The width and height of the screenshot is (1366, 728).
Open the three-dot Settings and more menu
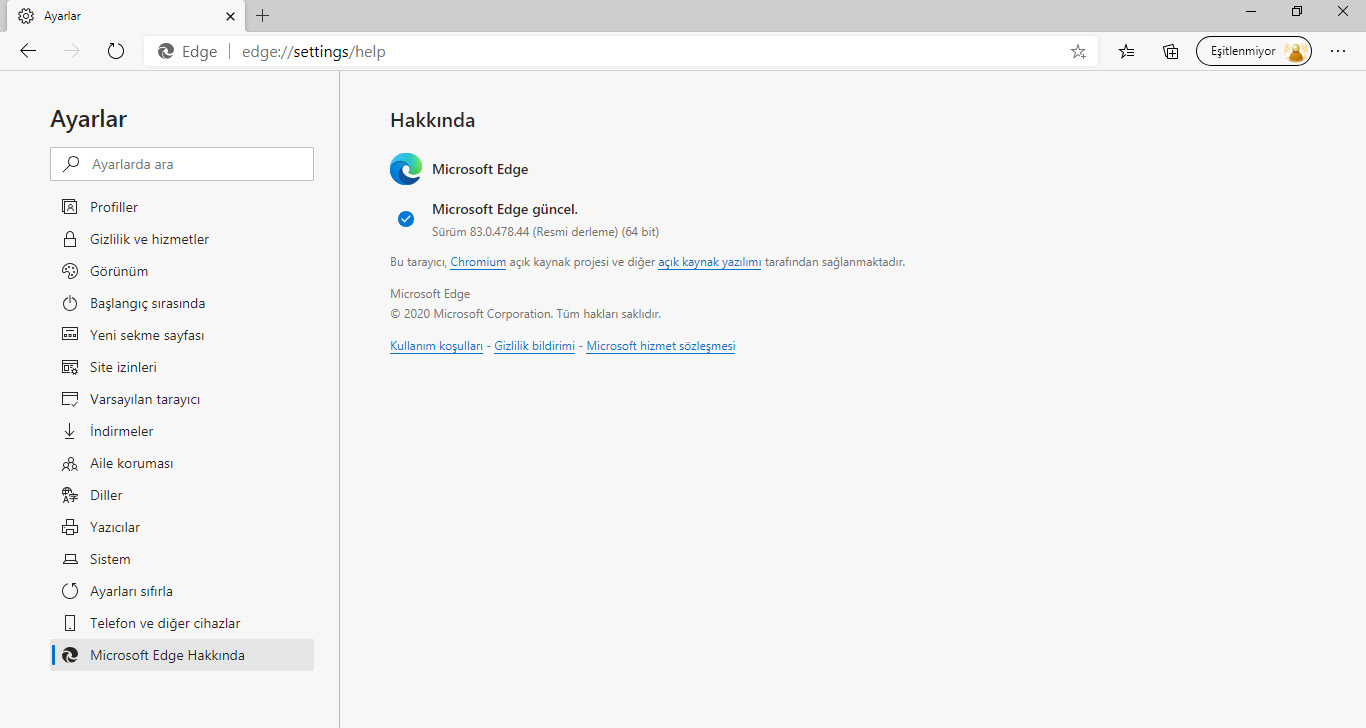point(1338,52)
